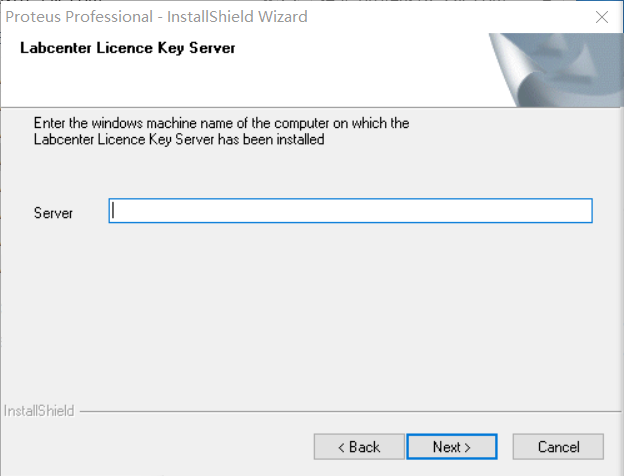This screenshot has height=476, width=624.
Task: Click the "Server" field label
Action: (53, 213)
